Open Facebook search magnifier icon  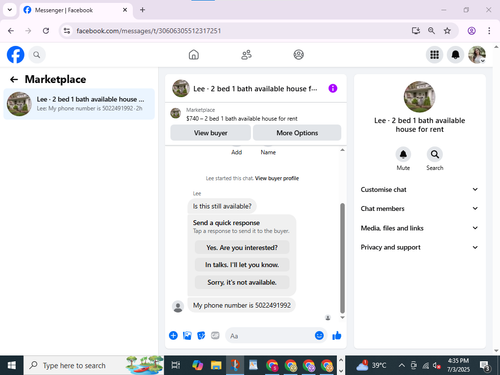(x=37, y=55)
